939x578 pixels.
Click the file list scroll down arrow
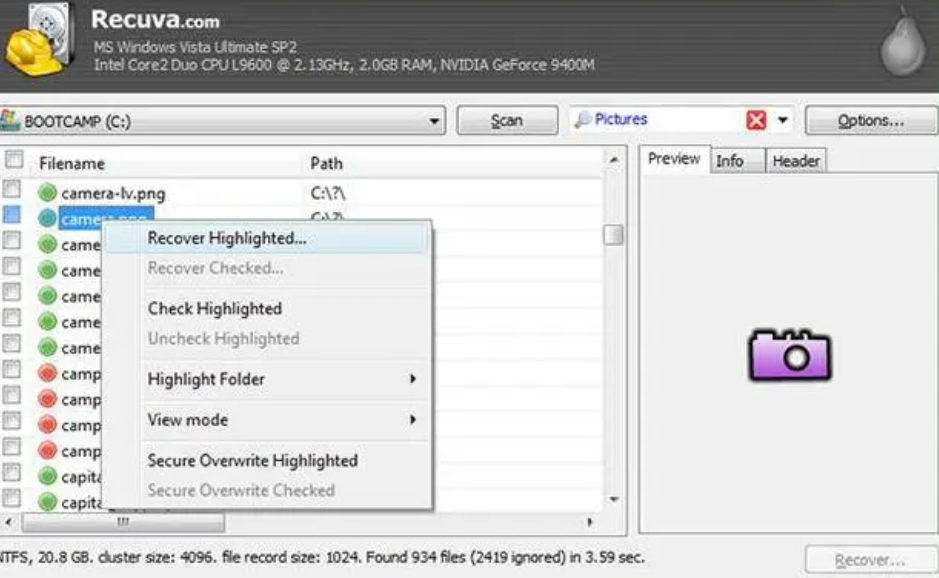pyautogui.click(x=614, y=499)
